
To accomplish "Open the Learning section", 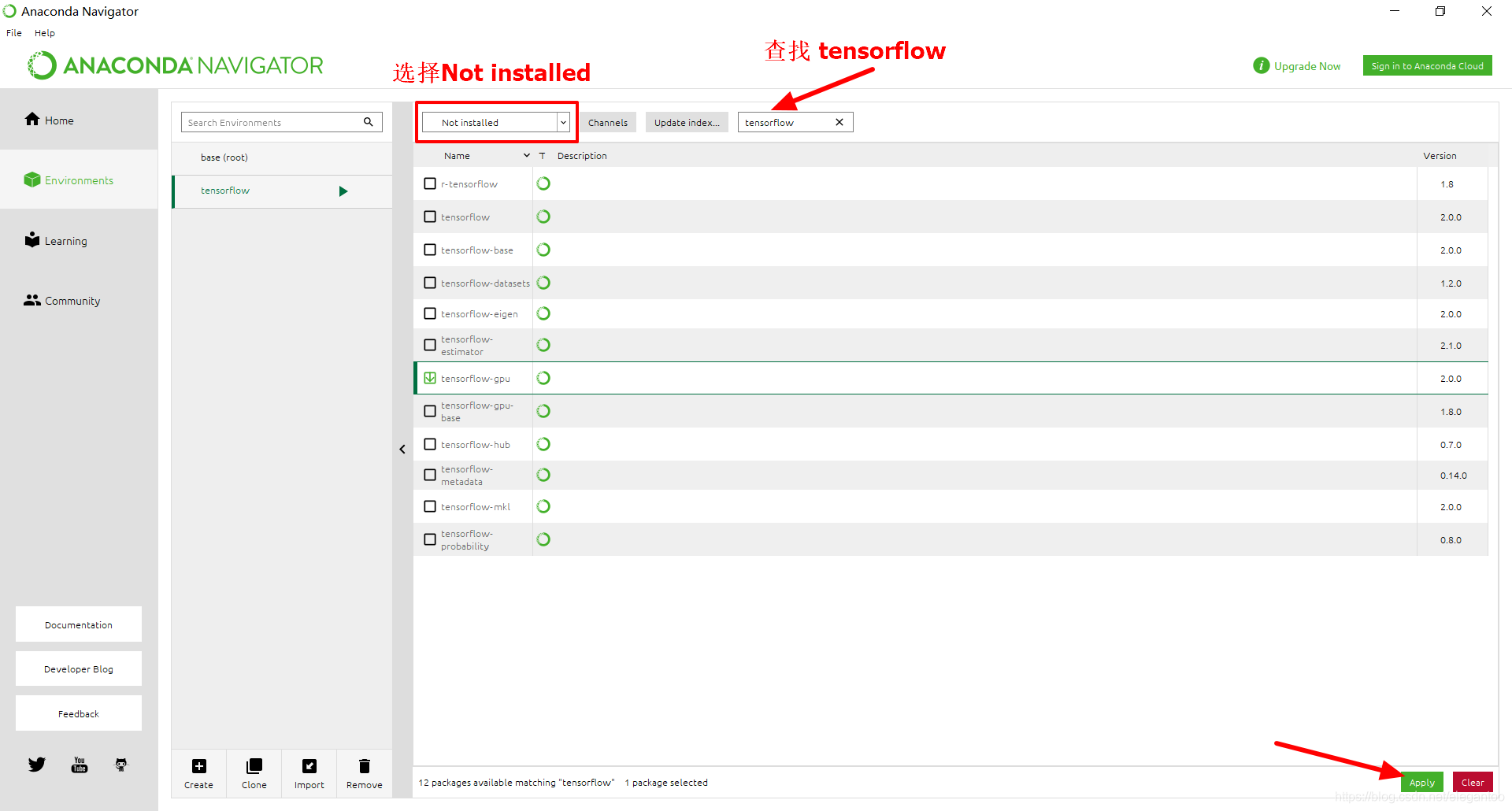I will pos(56,241).
